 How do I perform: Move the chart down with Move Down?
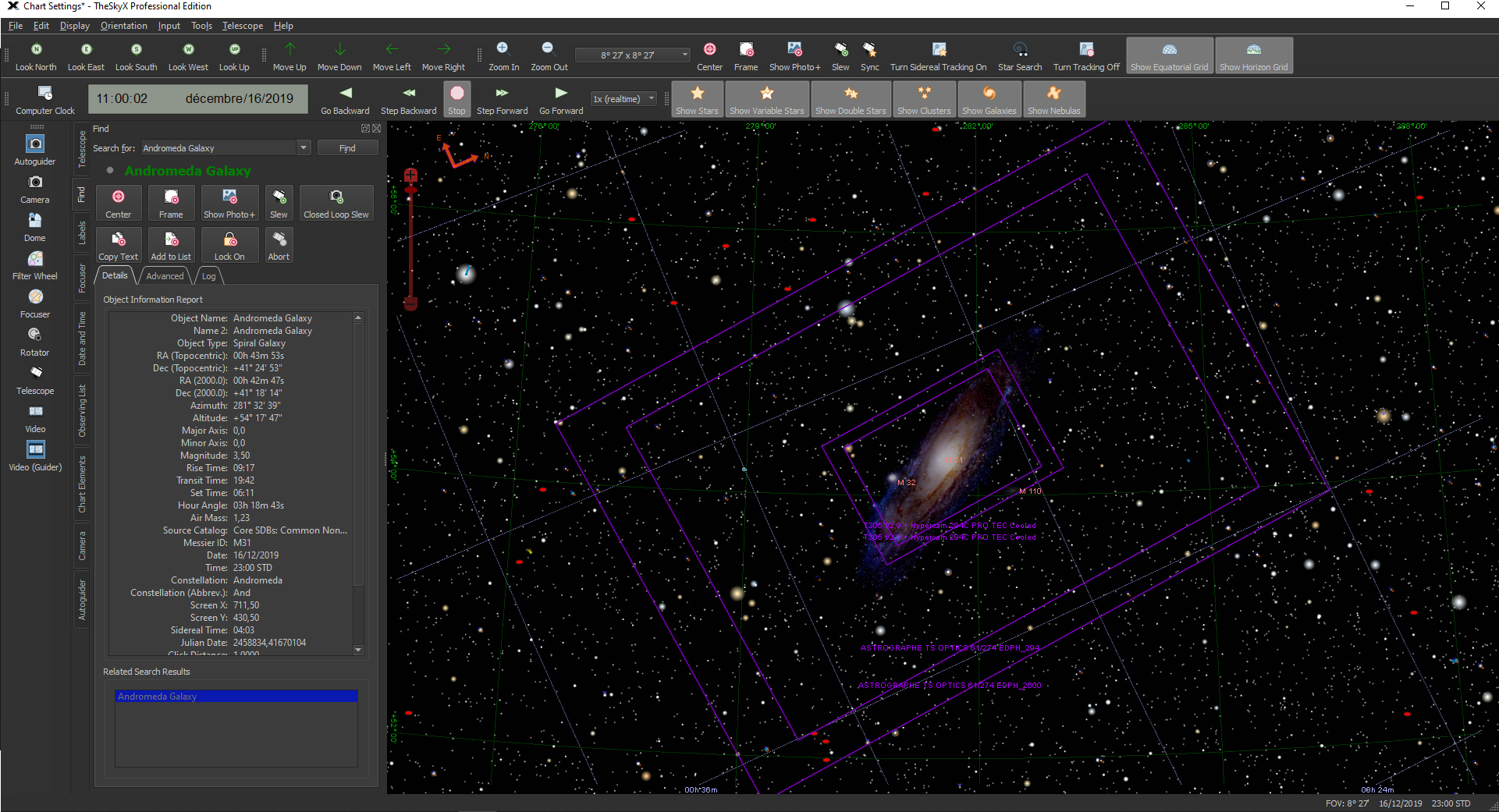pos(339,56)
